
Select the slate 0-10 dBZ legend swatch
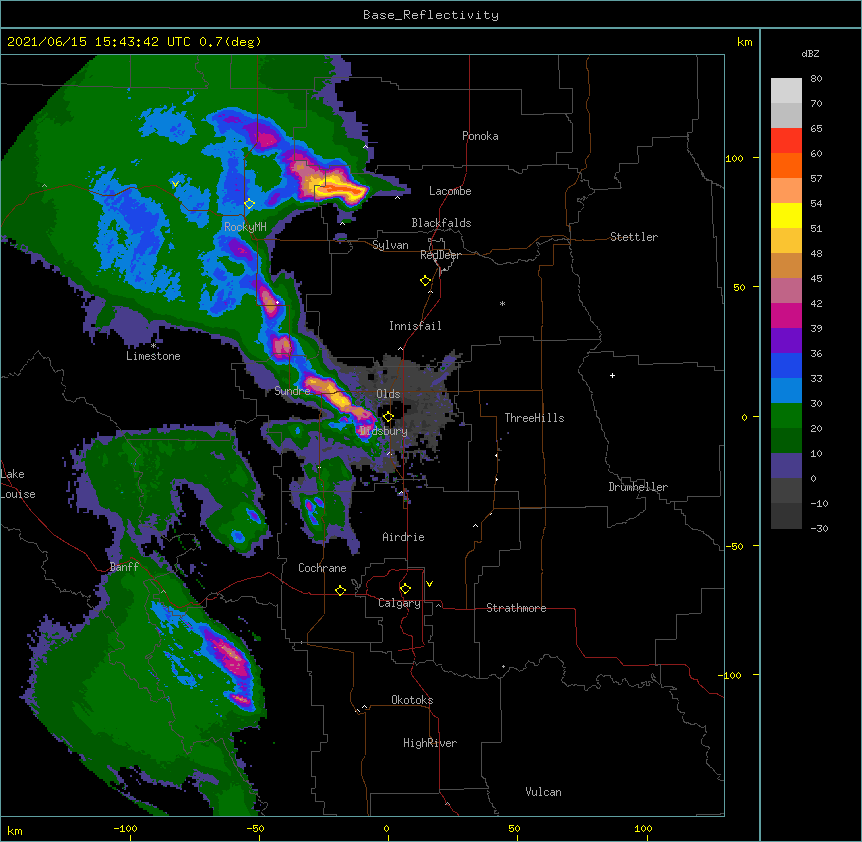tap(786, 466)
